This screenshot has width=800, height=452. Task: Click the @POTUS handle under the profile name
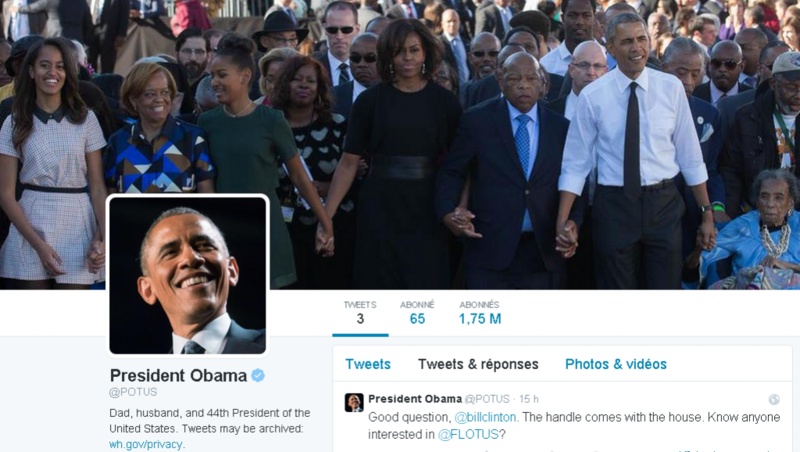pos(133,392)
